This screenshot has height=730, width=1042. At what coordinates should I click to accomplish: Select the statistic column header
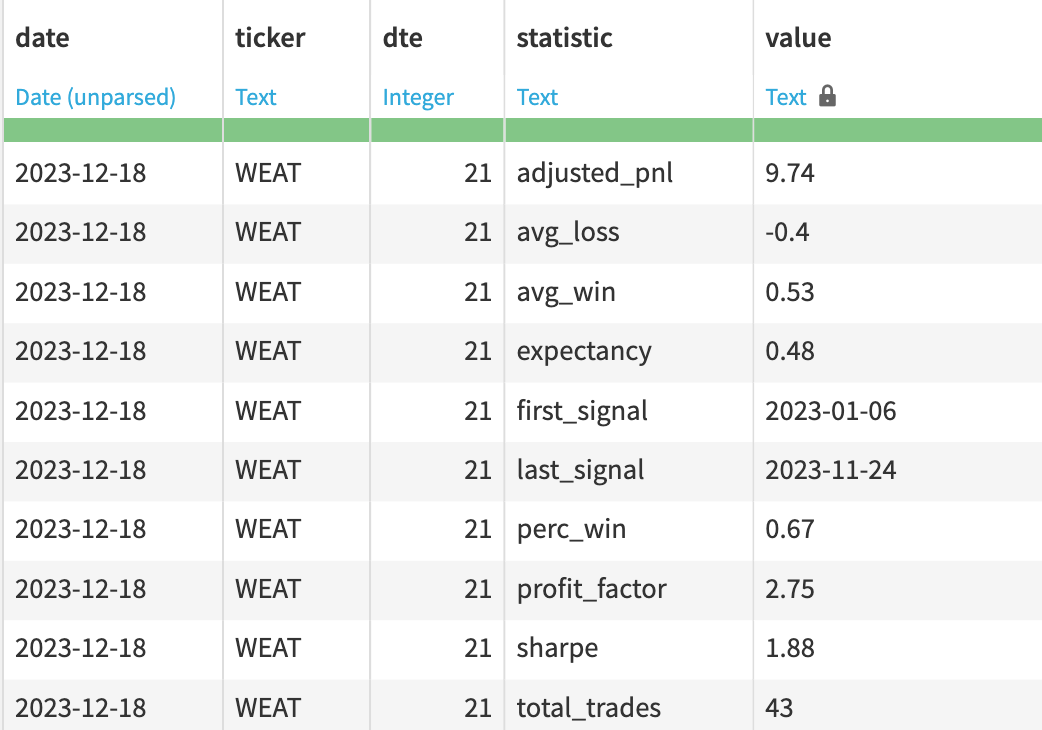564,39
